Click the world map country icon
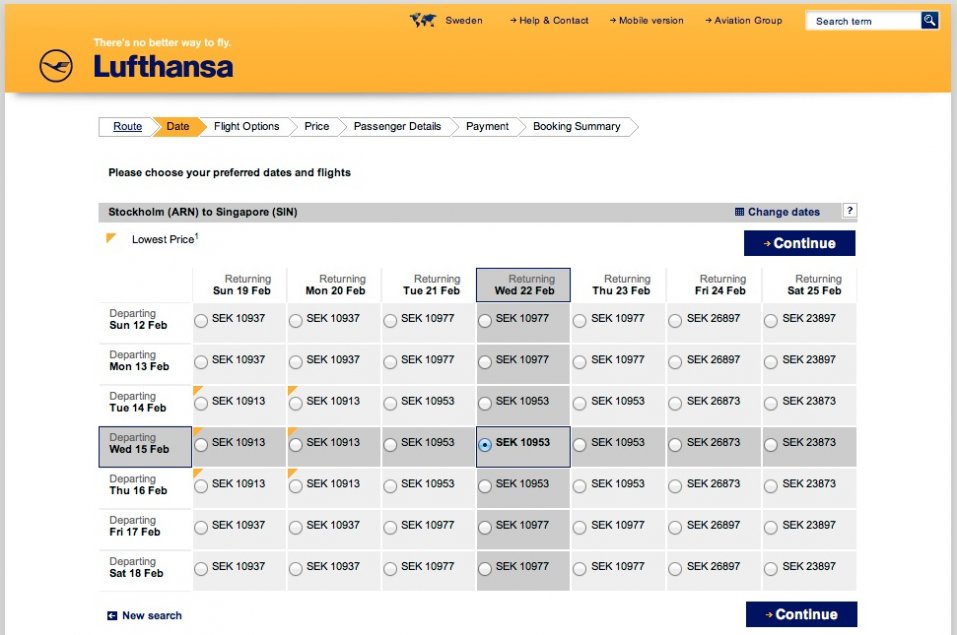This screenshot has width=957, height=635. click(422, 20)
